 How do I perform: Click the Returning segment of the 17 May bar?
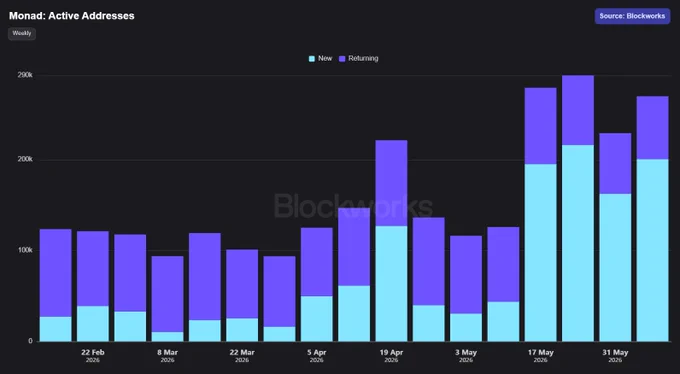(x=540, y=126)
